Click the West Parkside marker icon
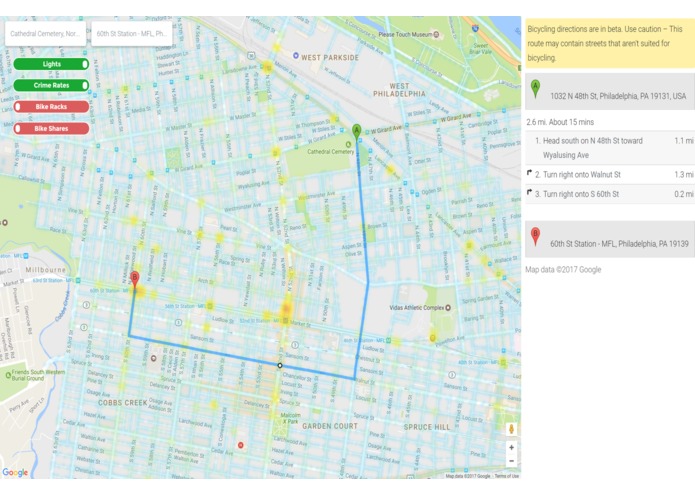The height and width of the screenshot is (494, 695). 296,55
